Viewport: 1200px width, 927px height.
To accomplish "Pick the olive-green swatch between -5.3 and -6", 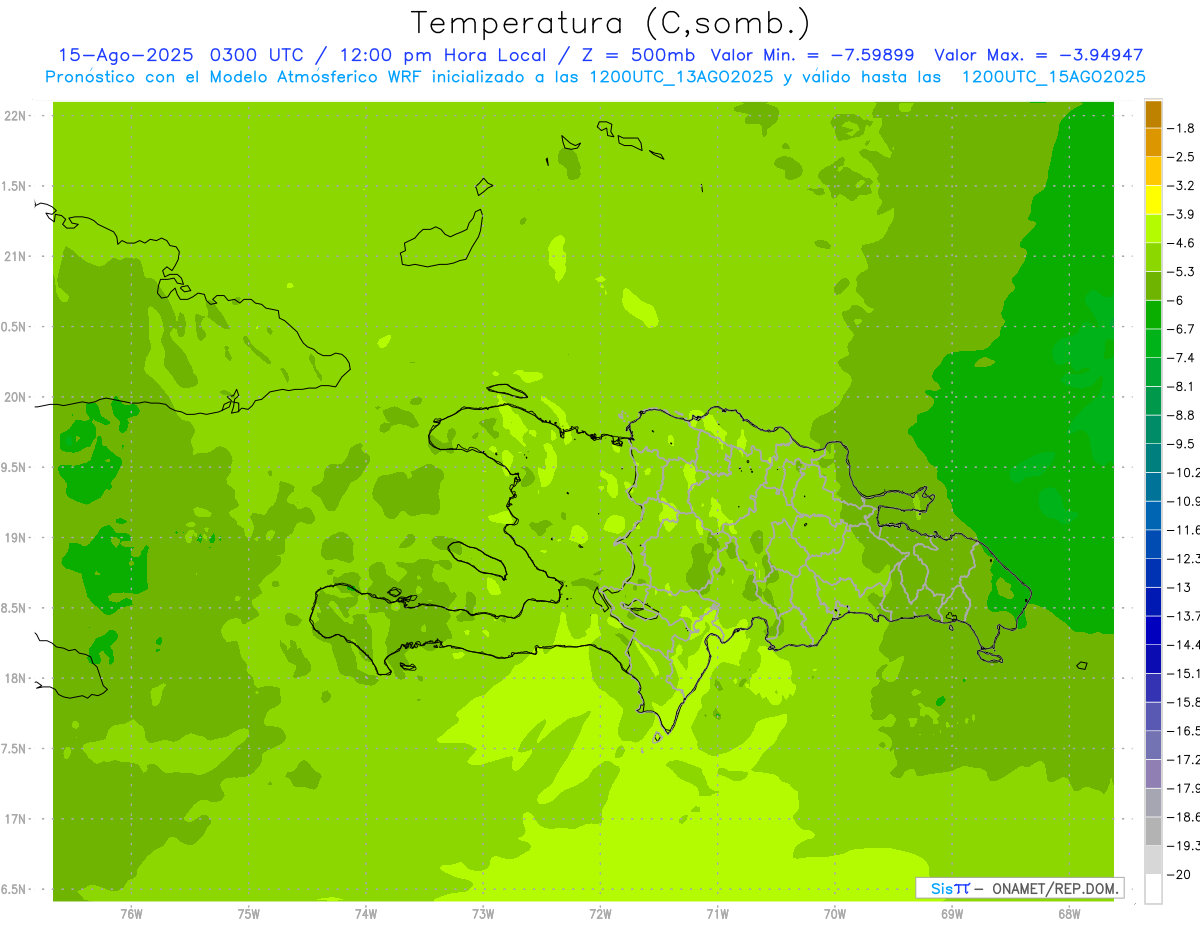I will (1153, 286).
